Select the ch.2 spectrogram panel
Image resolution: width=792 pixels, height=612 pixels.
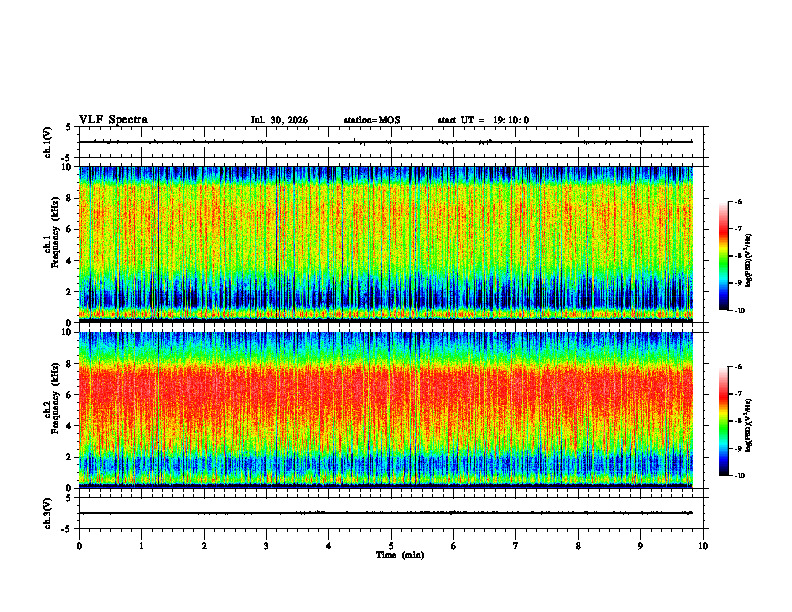386,410
